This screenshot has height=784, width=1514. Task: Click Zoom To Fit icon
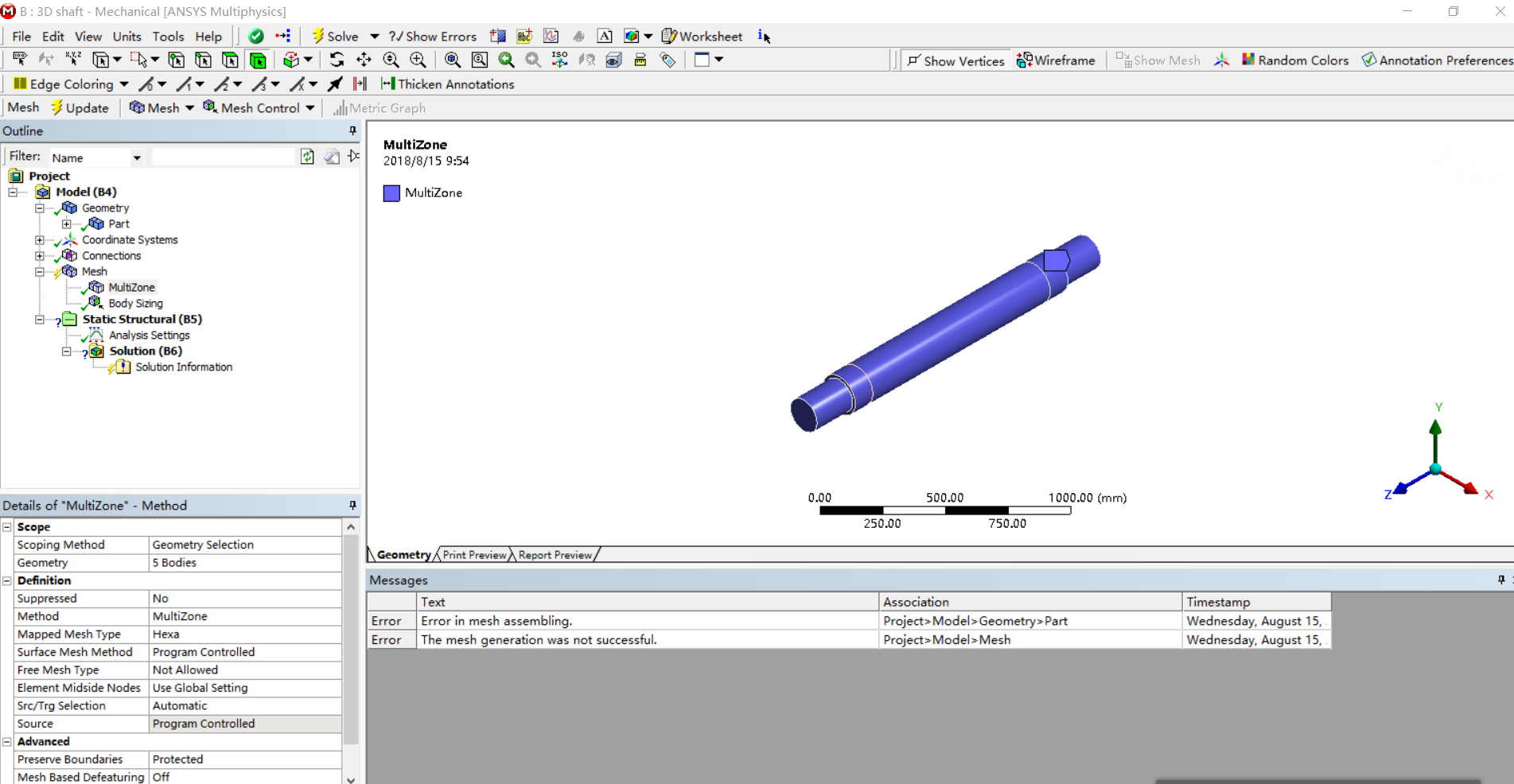tap(453, 60)
